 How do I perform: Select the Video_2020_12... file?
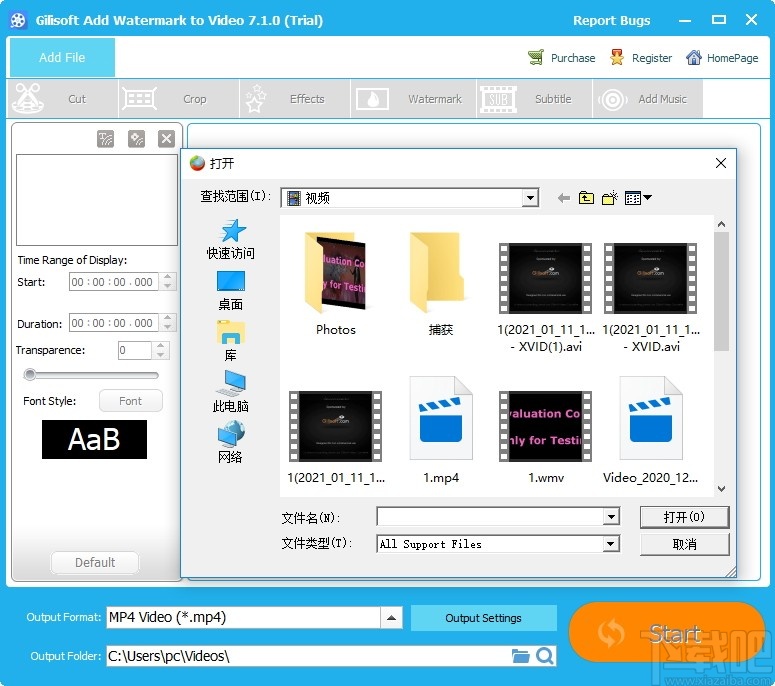(x=650, y=430)
